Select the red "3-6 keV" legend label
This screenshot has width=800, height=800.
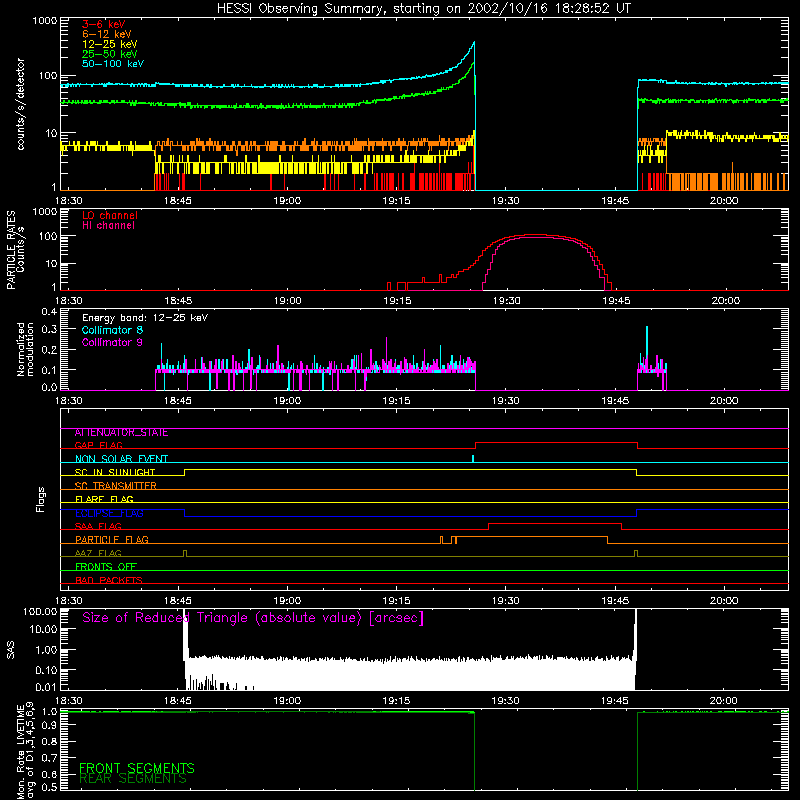(104, 24)
